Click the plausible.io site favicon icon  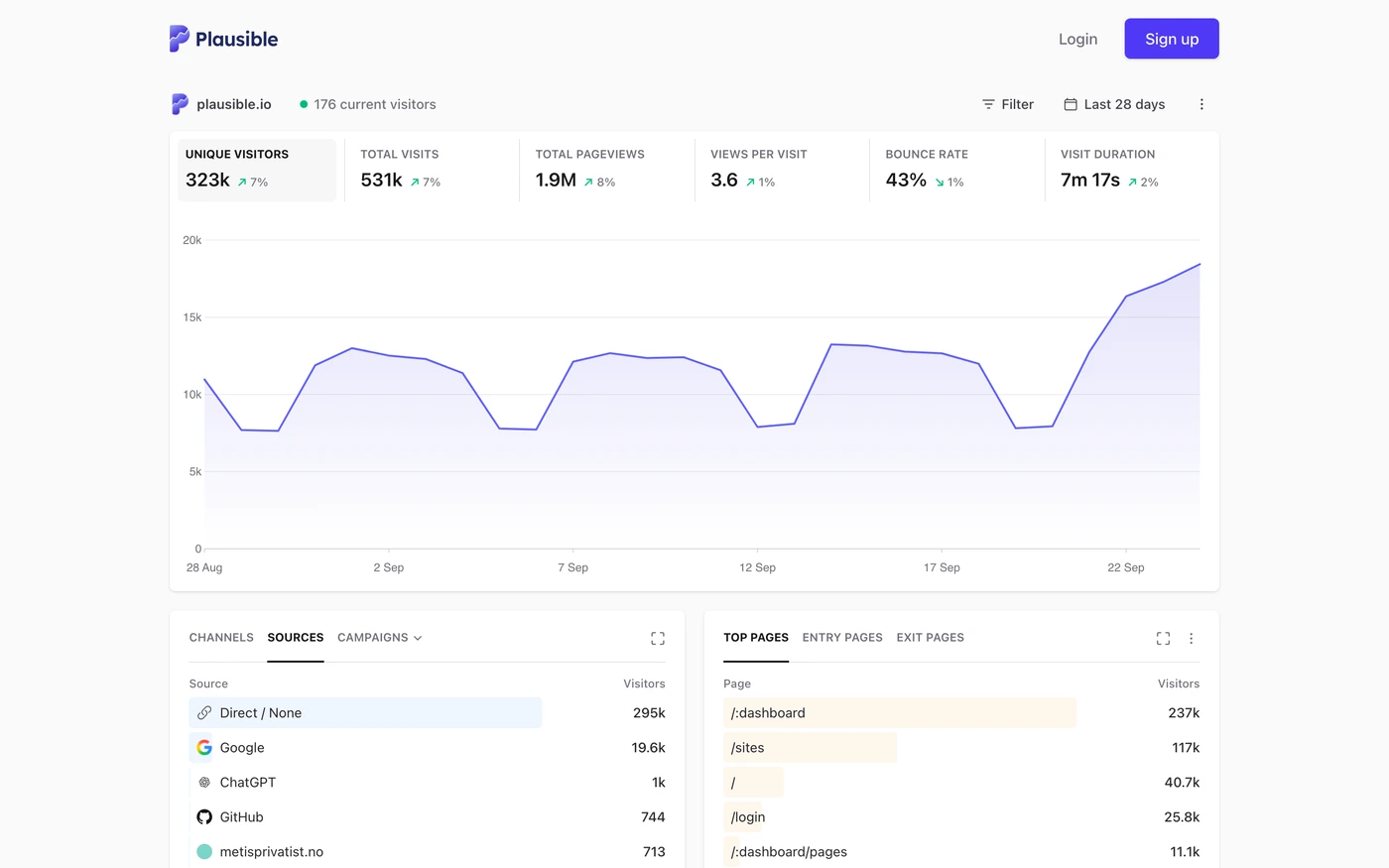pyautogui.click(x=180, y=104)
